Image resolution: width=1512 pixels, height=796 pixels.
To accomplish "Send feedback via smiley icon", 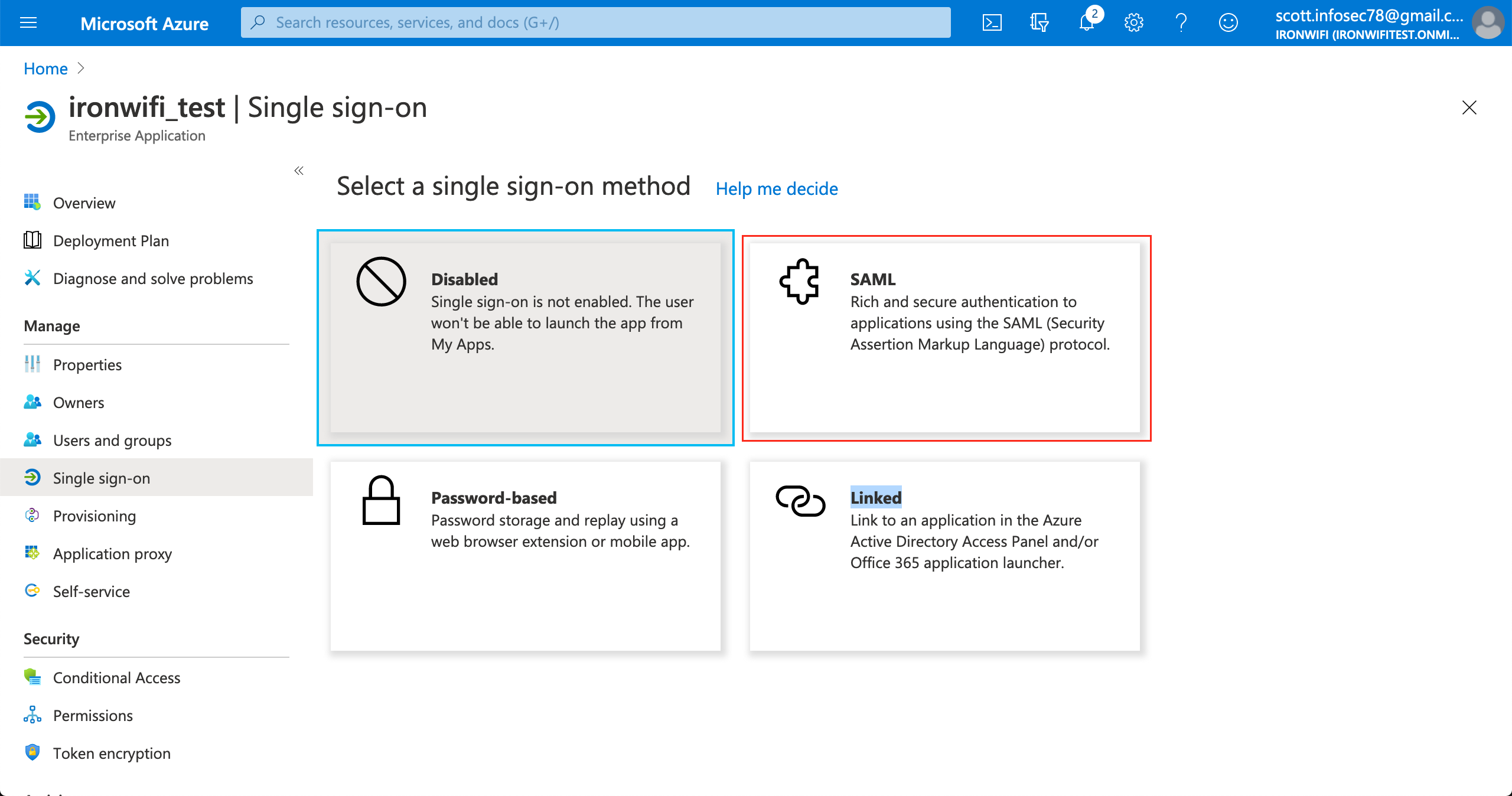I will pyautogui.click(x=1228, y=22).
